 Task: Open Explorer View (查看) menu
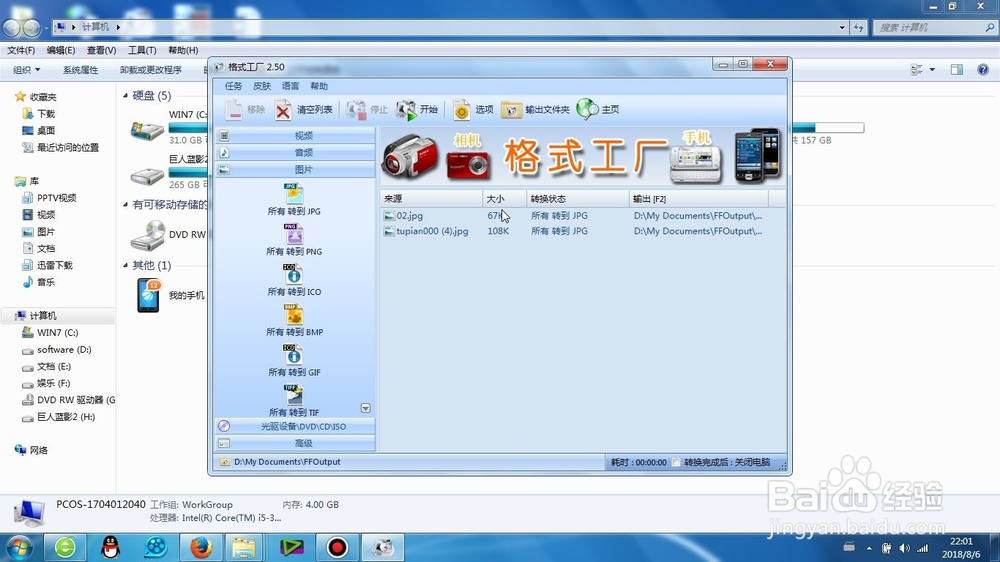pyautogui.click(x=101, y=50)
